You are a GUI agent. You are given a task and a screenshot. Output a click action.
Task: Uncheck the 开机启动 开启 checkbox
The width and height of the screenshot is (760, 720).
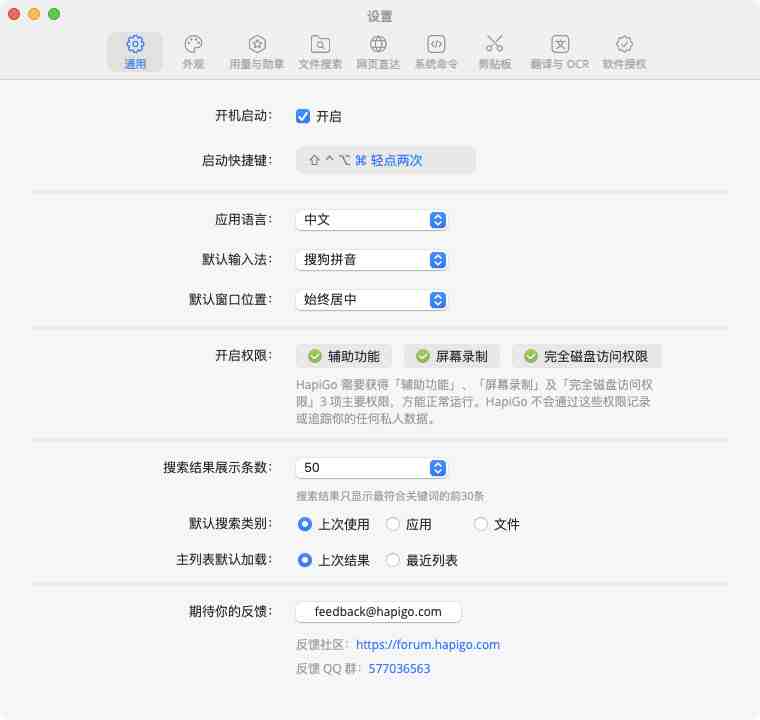pyautogui.click(x=303, y=116)
